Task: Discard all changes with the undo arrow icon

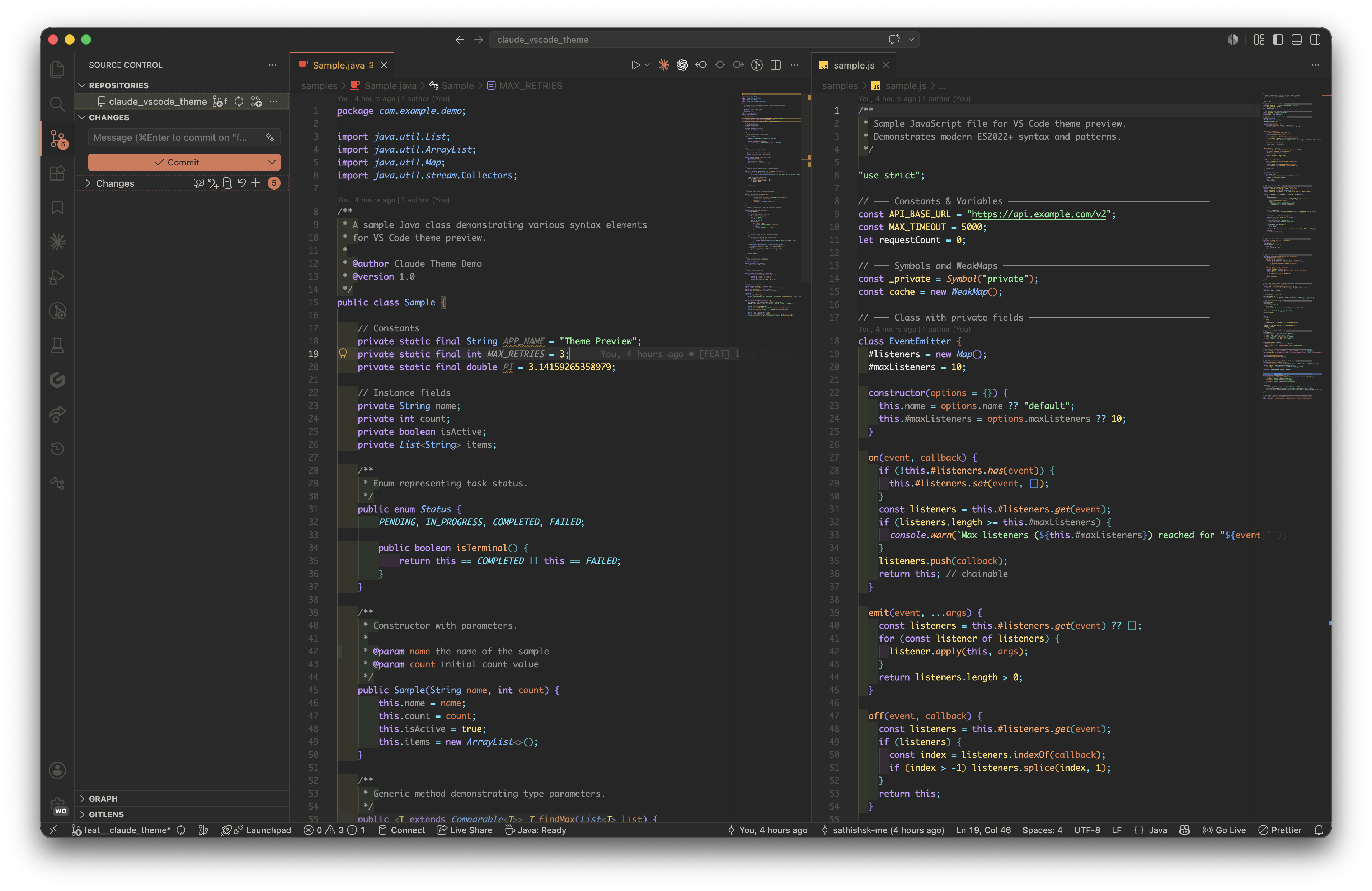Action: [241, 183]
